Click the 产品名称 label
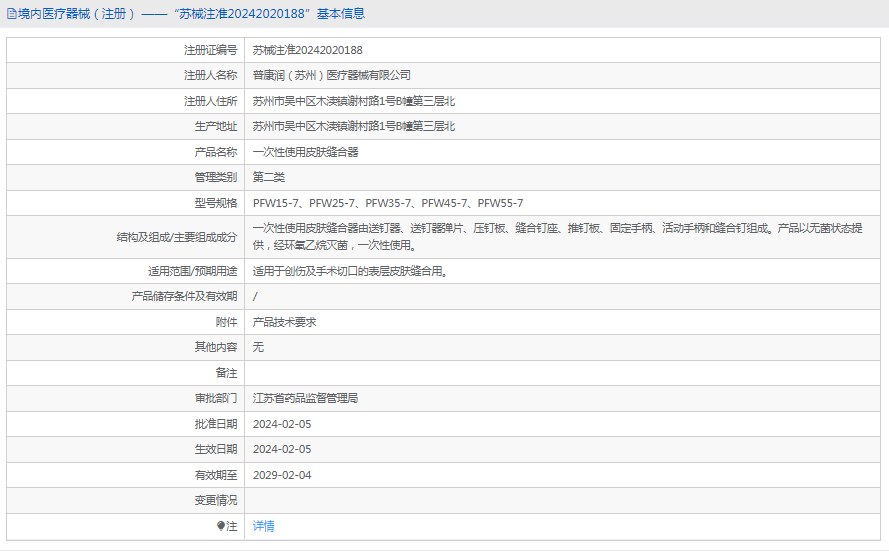The height and width of the screenshot is (551, 889). (x=216, y=152)
